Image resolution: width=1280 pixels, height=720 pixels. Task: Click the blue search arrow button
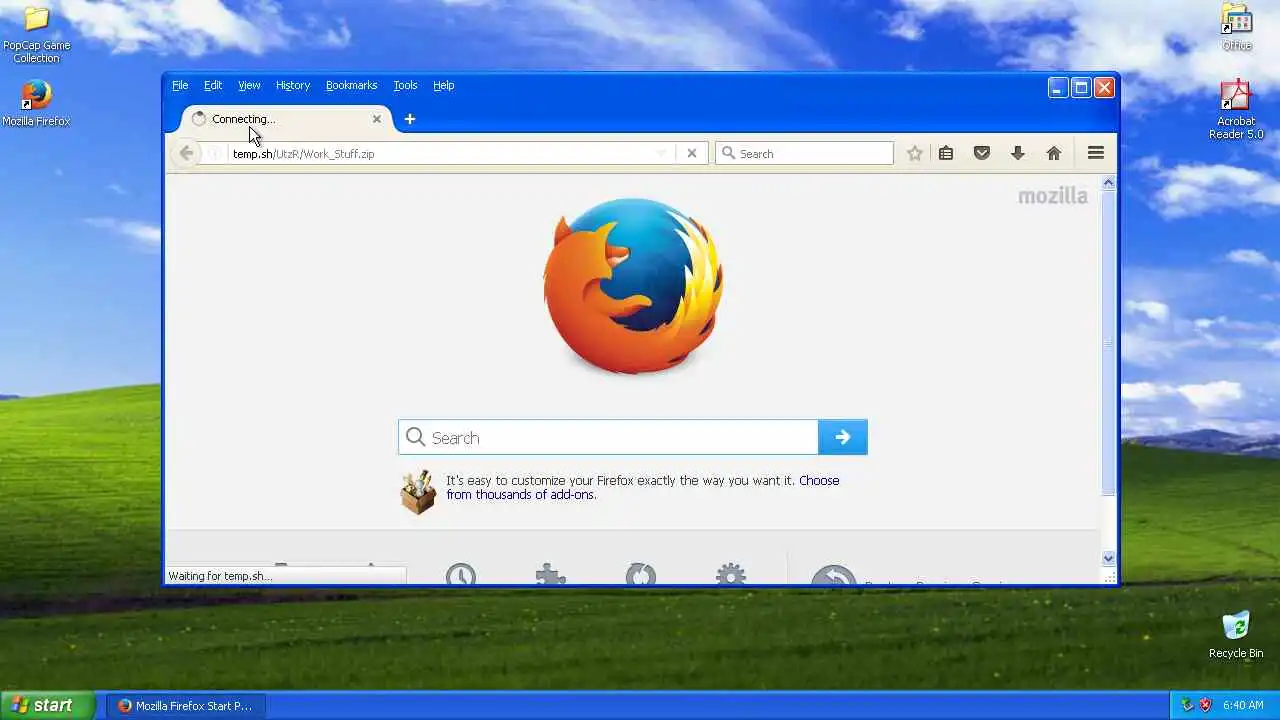coord(843,437)
